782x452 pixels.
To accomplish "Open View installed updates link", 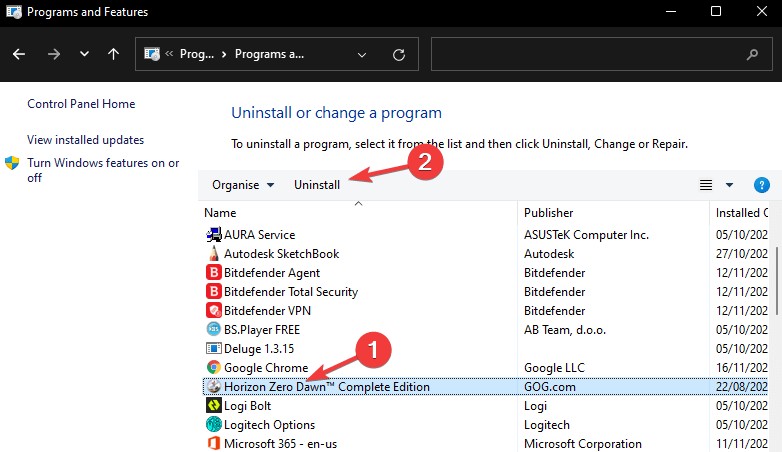I will pos(85,140).
